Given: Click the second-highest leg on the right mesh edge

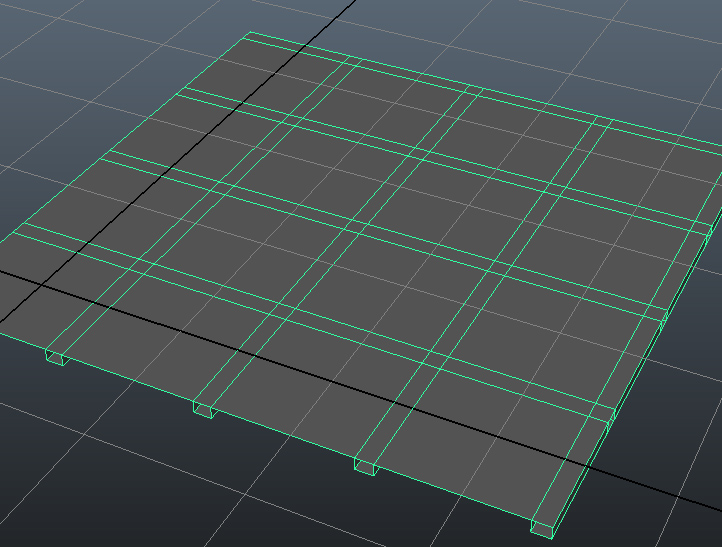Looking at the screenshot, I should (x=664, y=320).
